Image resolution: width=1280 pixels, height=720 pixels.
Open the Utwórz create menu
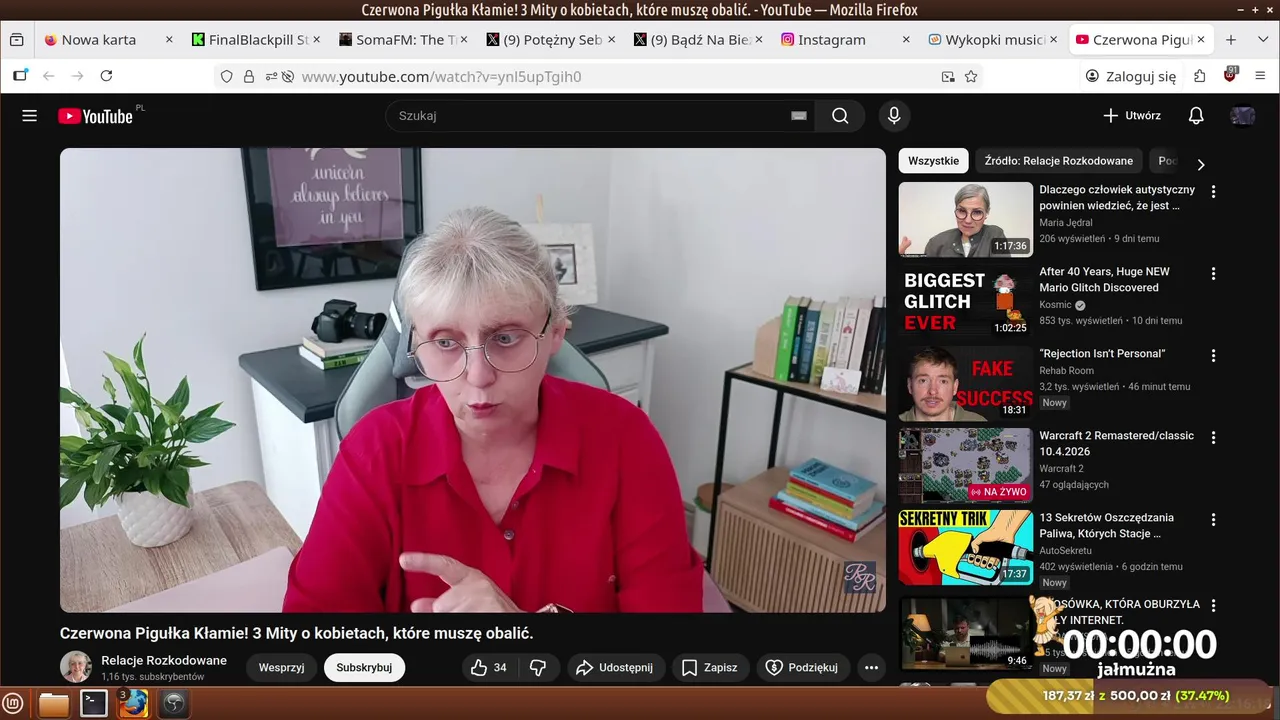tap(1132, 116)
